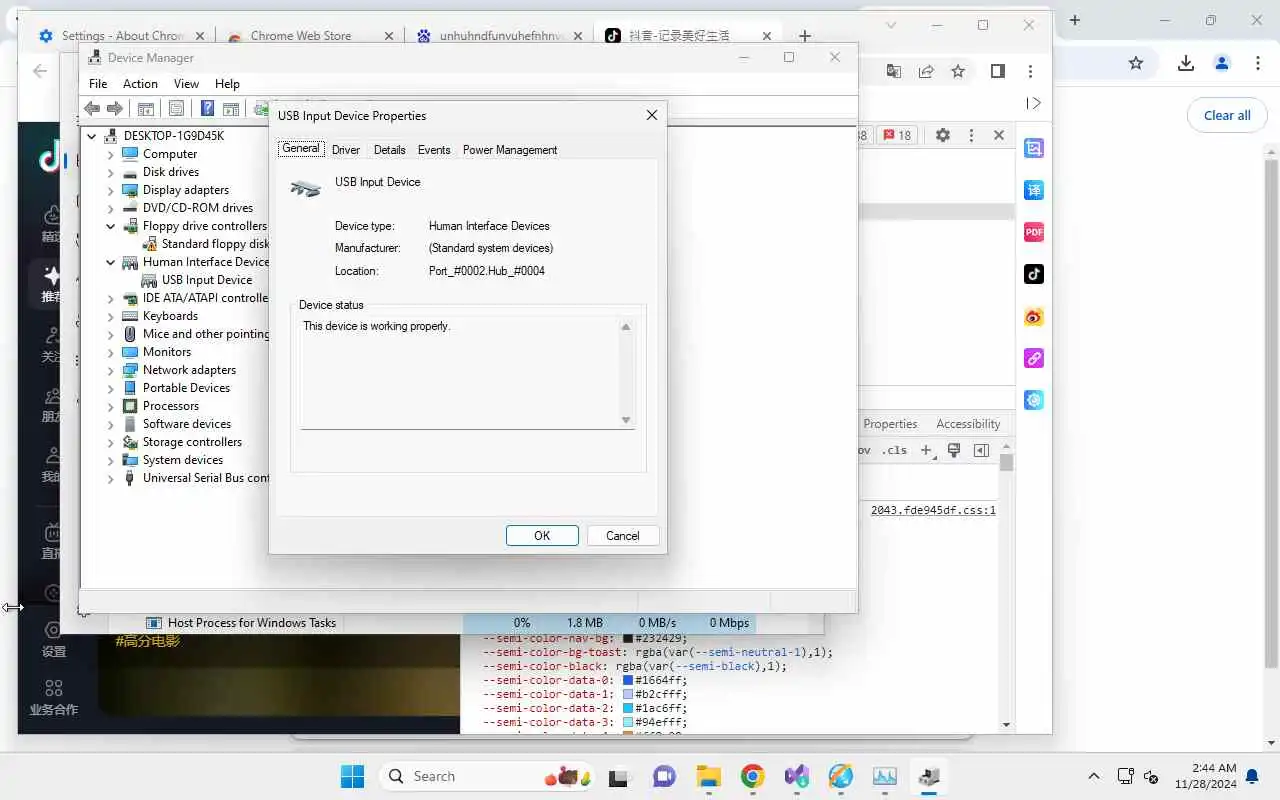Click the blue translate icon in Edge sidebar
Image resolution: width=1280 pixels, height=800 pixels.
1034,190
